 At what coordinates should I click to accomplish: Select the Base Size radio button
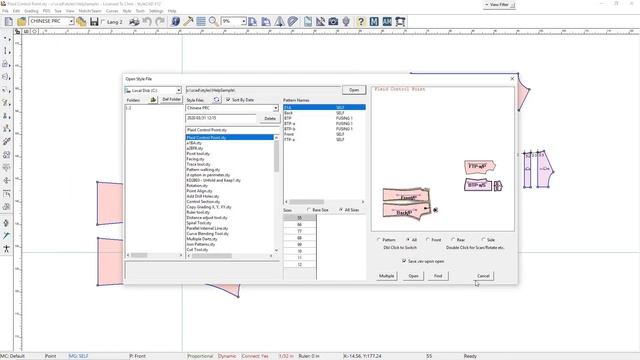(x=309, y=210)
